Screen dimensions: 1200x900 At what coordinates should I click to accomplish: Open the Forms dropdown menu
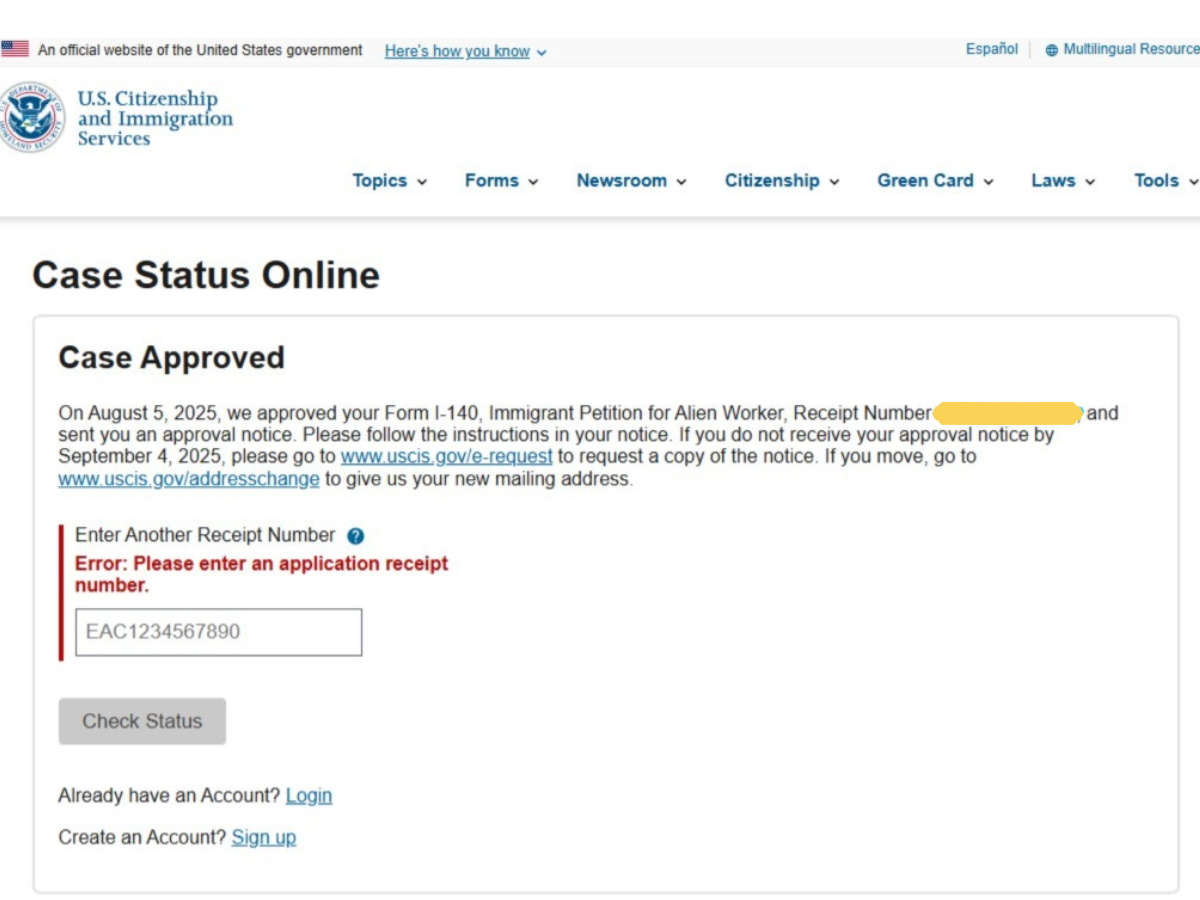point(501,181)
